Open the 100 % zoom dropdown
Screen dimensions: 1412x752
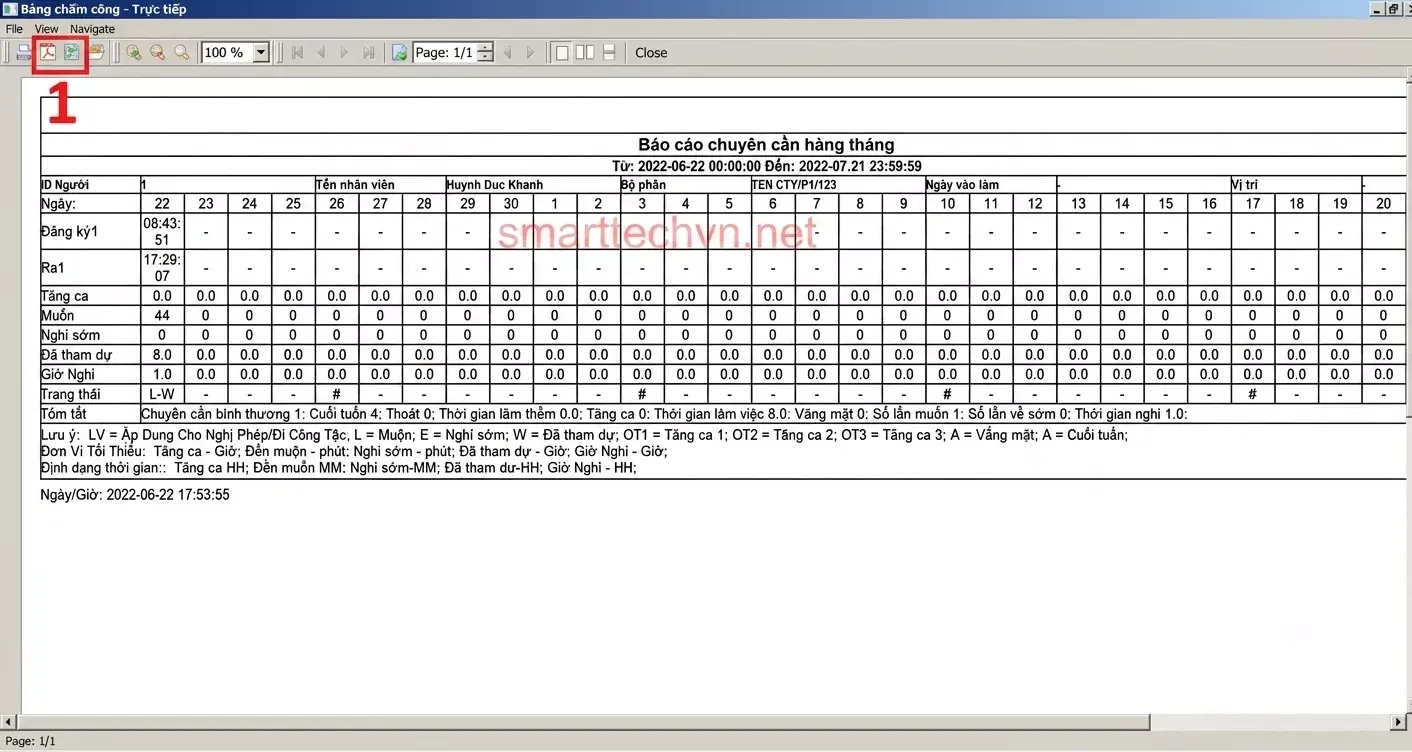coord(261,53)
